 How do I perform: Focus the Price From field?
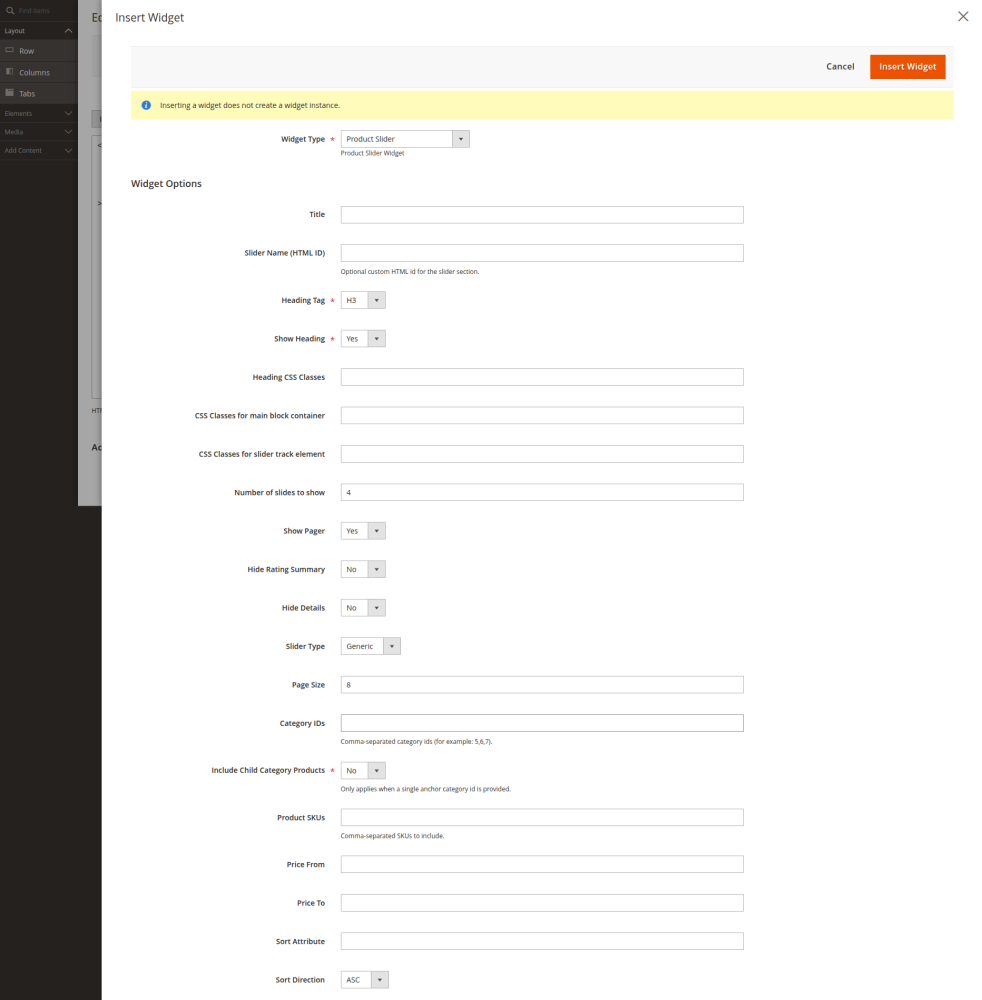[x=542, y=864]
